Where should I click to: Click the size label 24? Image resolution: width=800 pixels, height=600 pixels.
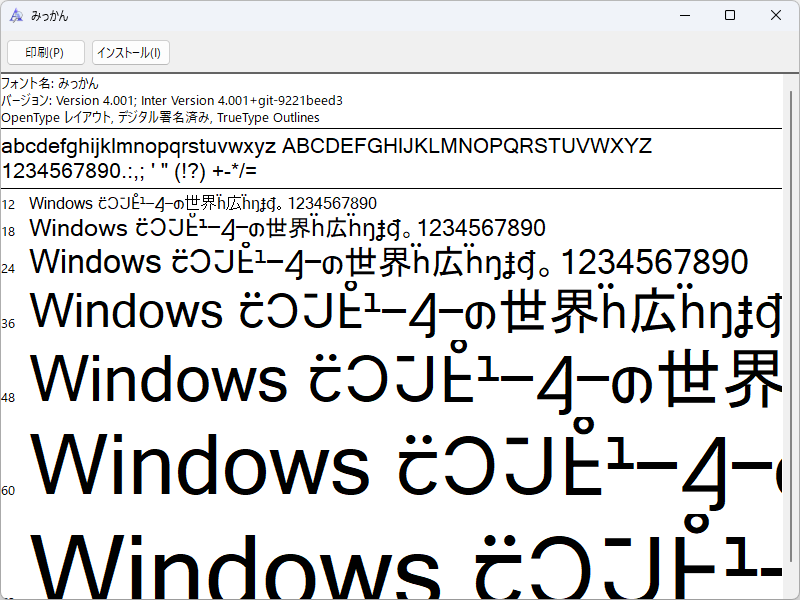(x=8, y=269)
